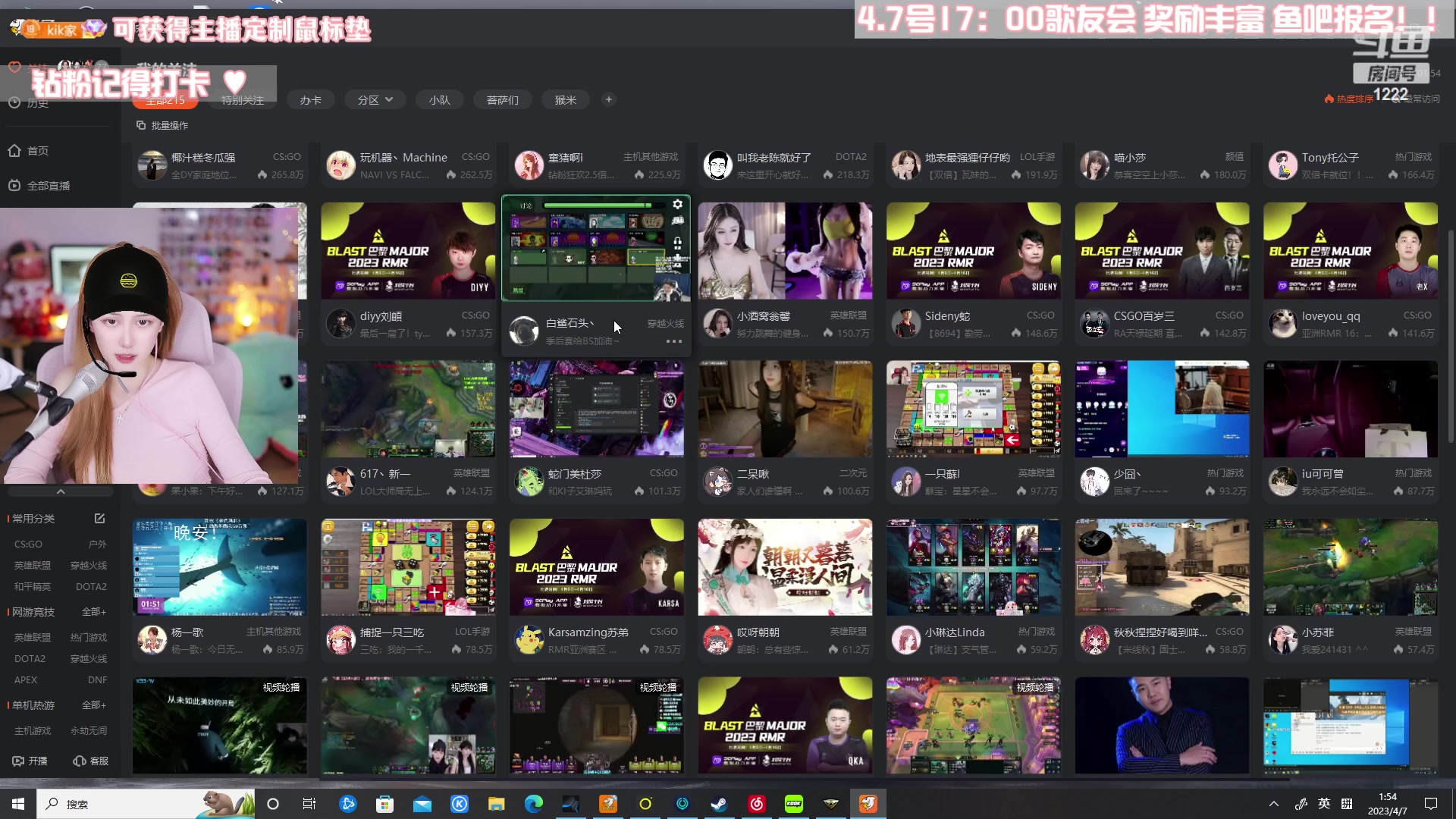Open clock showing 1:54 2023/4/7
Viewport: 1456px width, 819px height.
(x=1388, y=804)
